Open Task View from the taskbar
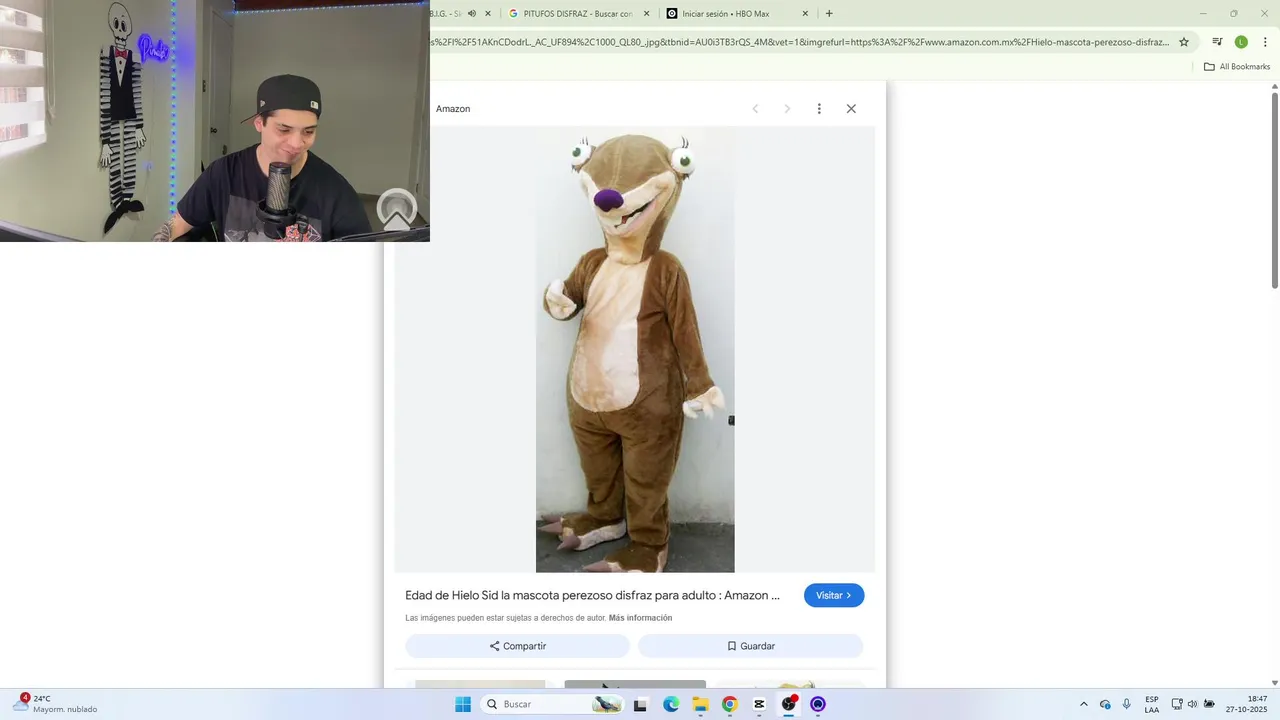1280x720 pixels. 640,704
